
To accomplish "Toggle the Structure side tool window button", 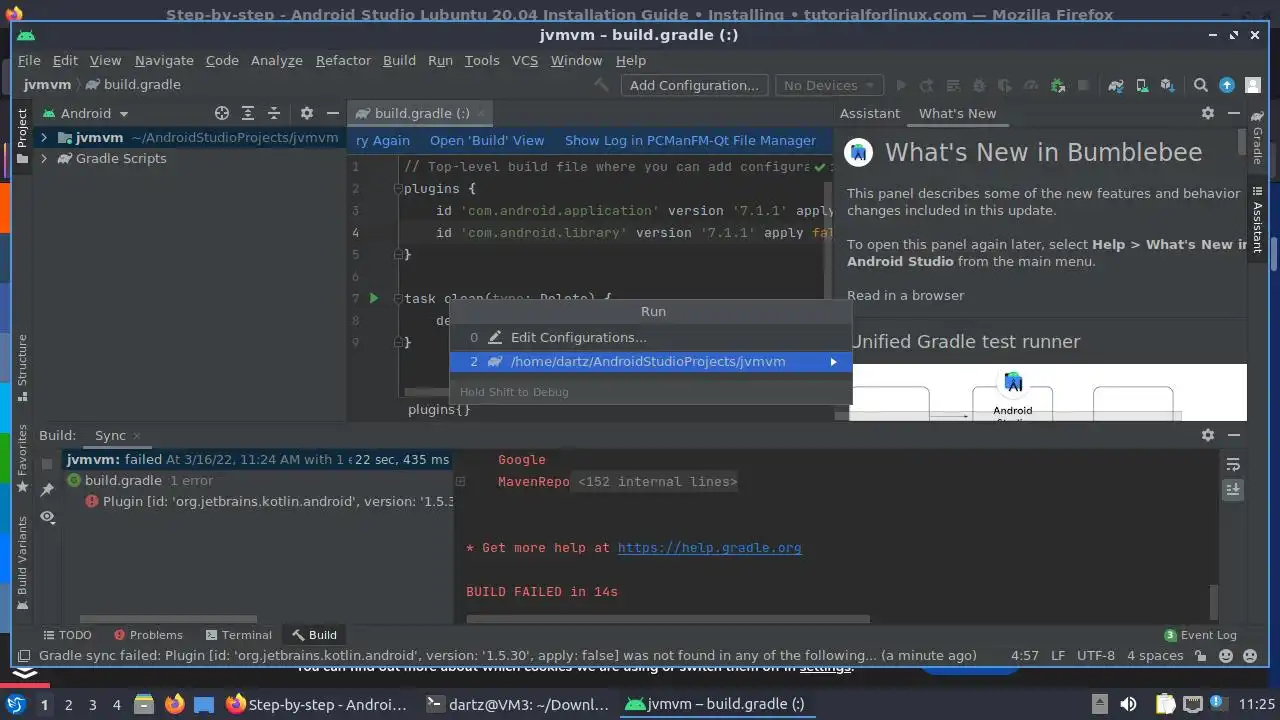I will (x=22, y=368).
